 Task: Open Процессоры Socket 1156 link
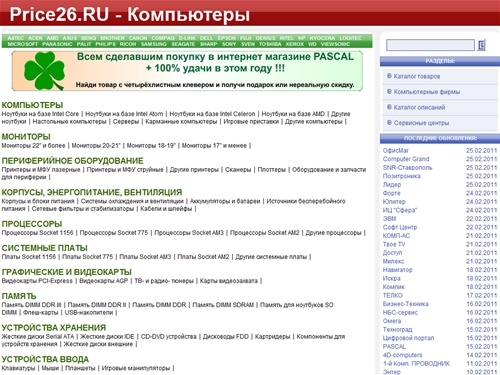click(x=37, y=233)
